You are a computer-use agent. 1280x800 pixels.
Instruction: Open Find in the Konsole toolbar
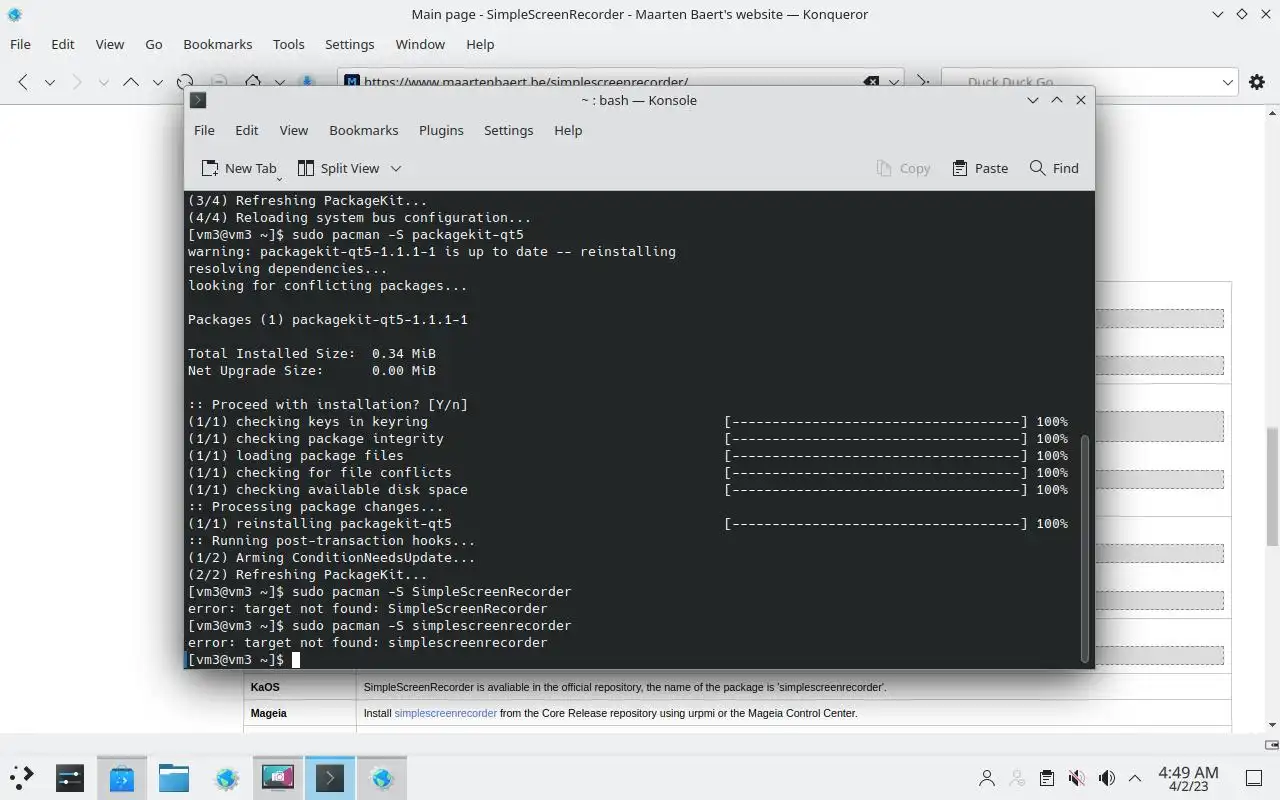1054,168
